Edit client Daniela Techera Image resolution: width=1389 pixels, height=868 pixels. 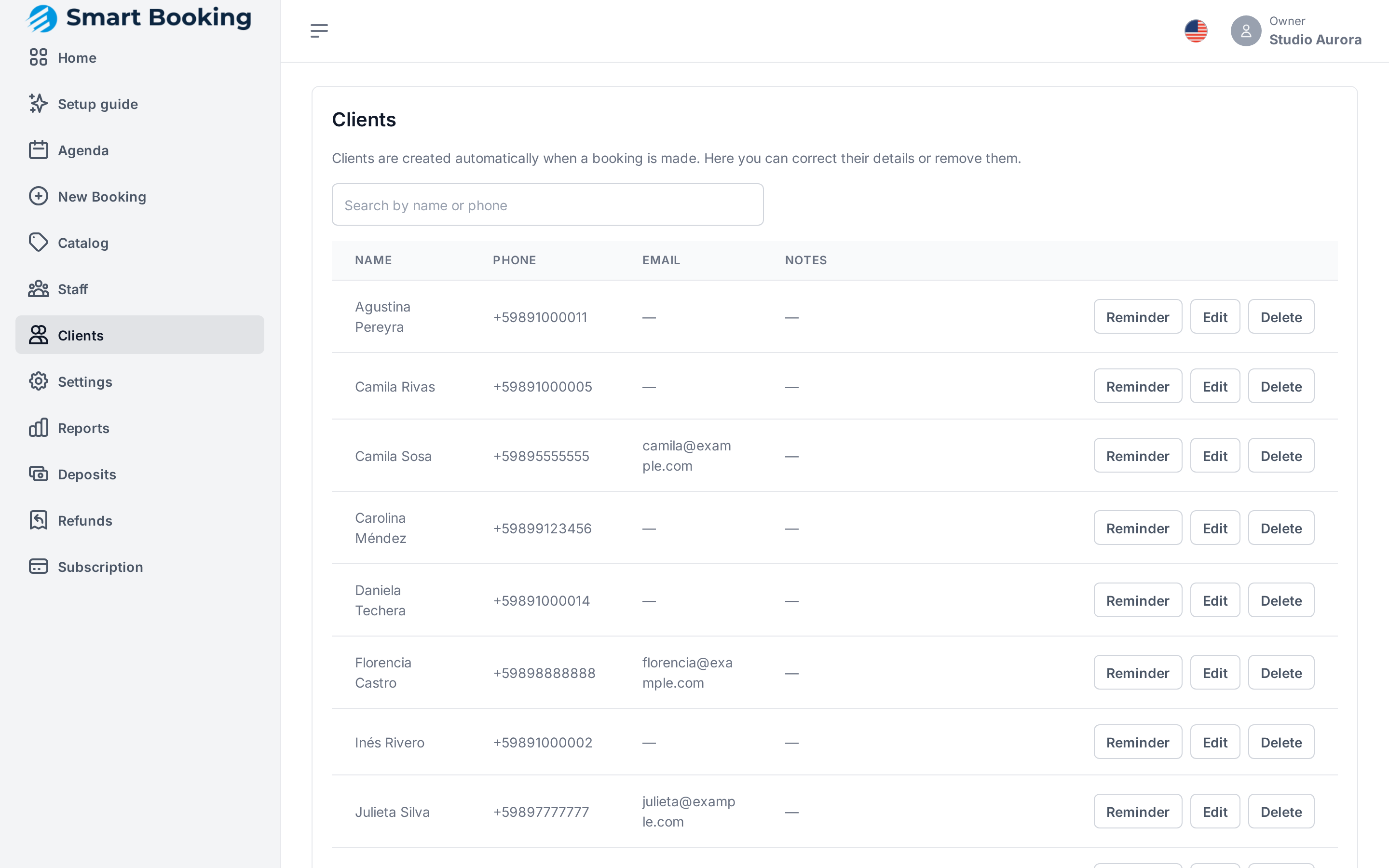tap(1214, 600)
